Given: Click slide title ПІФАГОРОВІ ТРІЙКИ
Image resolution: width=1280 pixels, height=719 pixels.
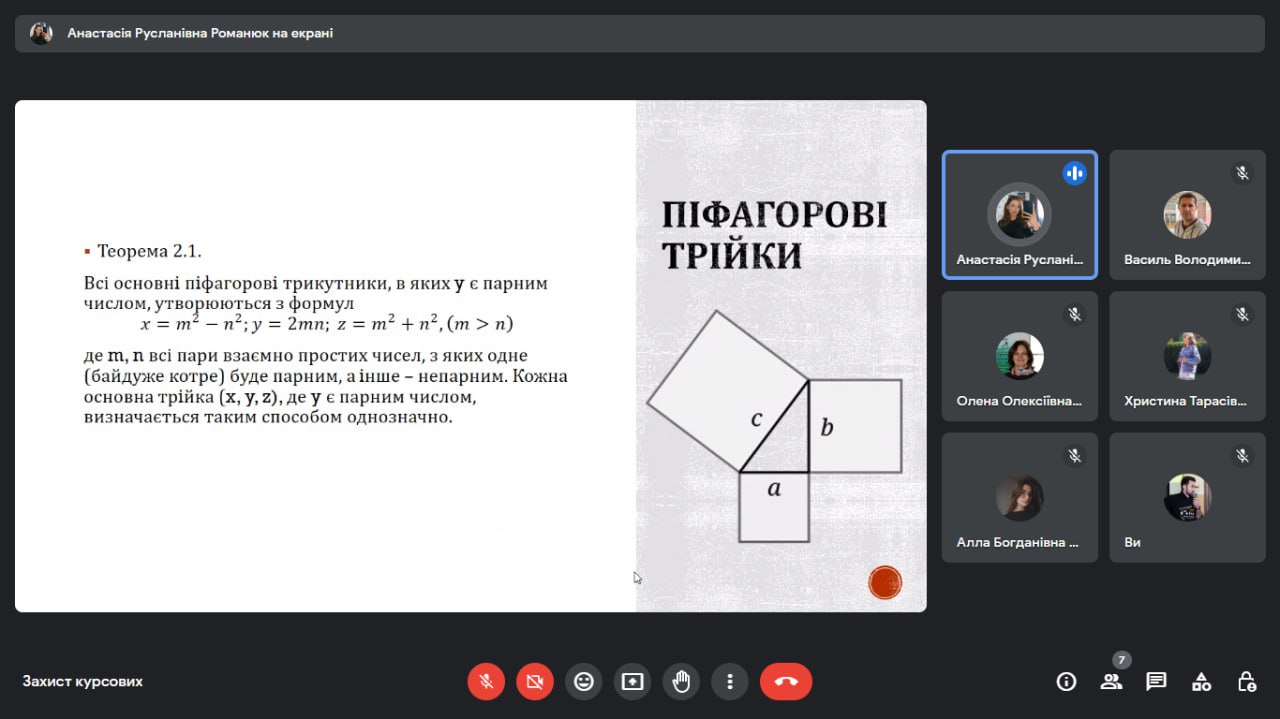Looking at the screenshot, I should [x=774, y=236].
